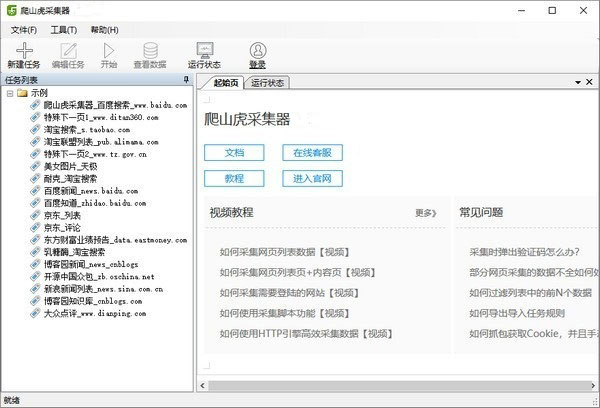Click the horizontal scrollbar right arrow
The height and width of the screenshot is (408, 600).
tap(593, 385)
